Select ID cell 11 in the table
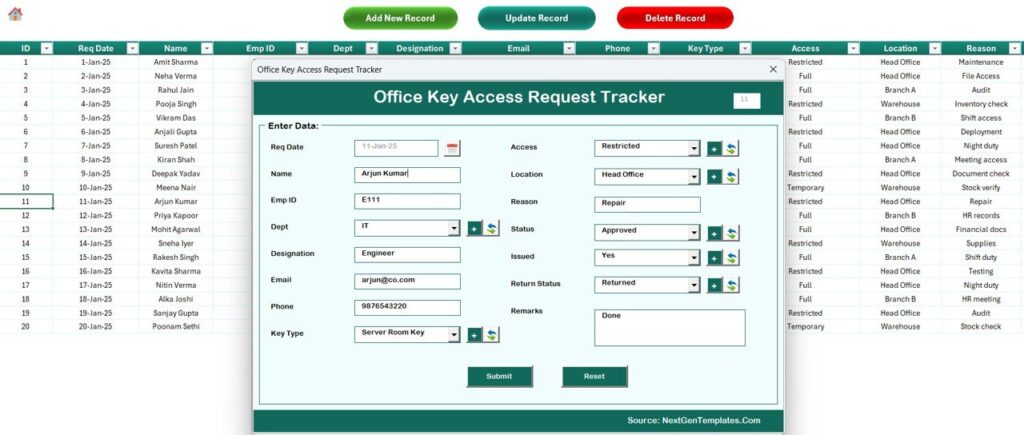The image size is (1024, 435). pos(26,201)
